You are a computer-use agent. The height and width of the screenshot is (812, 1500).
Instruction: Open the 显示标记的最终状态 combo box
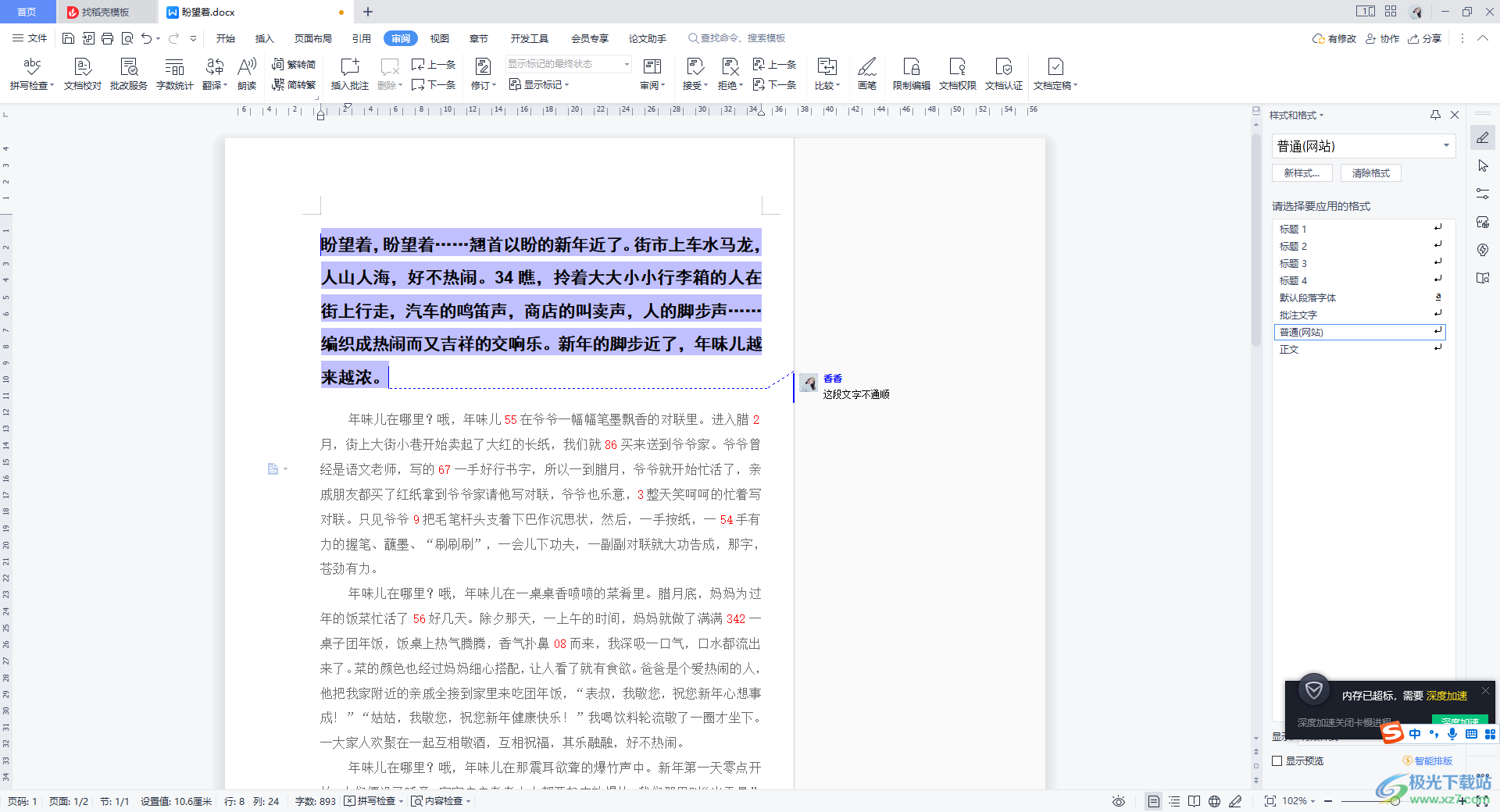[568, 64]
